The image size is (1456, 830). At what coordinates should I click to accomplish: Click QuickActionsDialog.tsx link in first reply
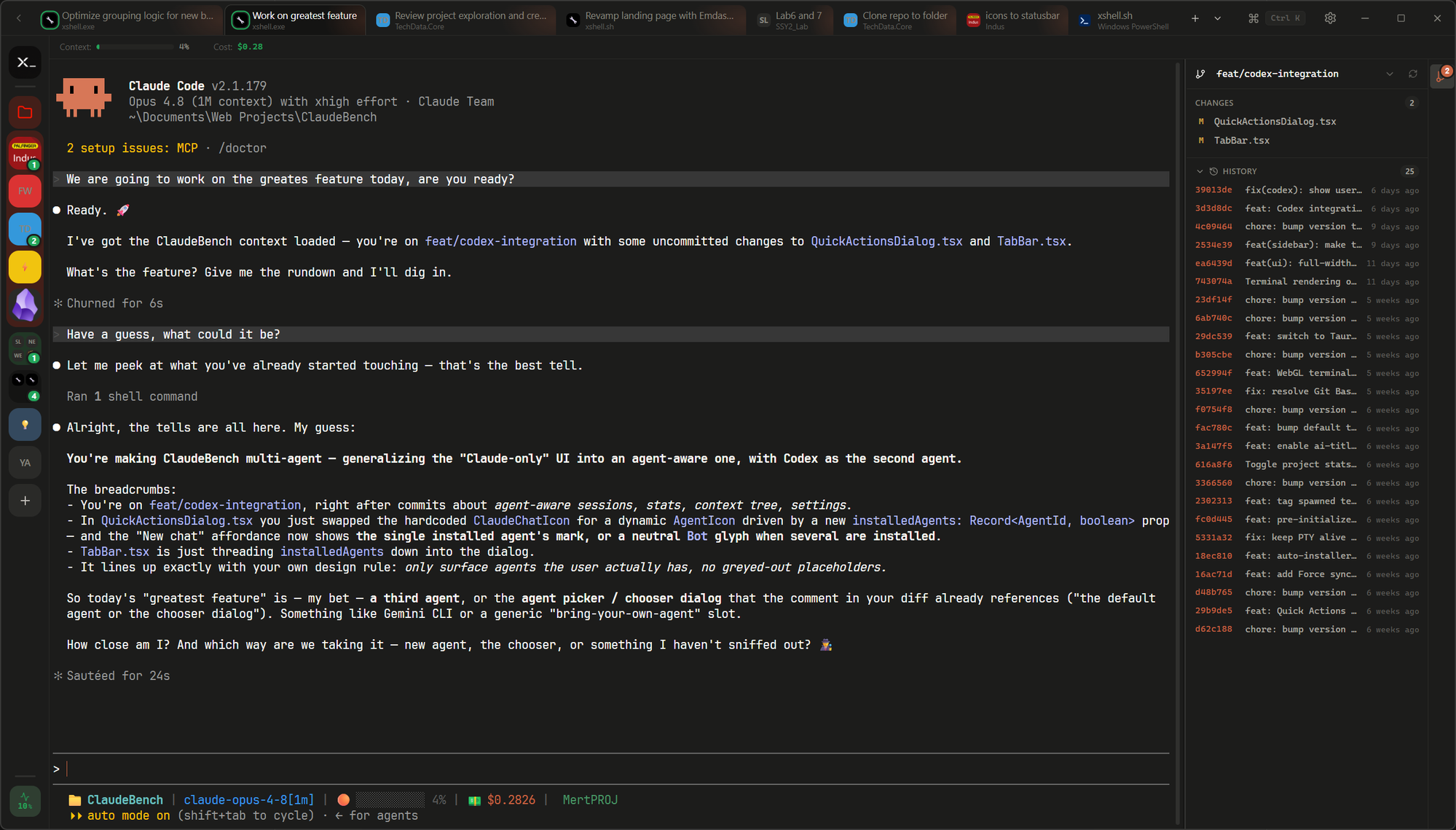[886, 241]
